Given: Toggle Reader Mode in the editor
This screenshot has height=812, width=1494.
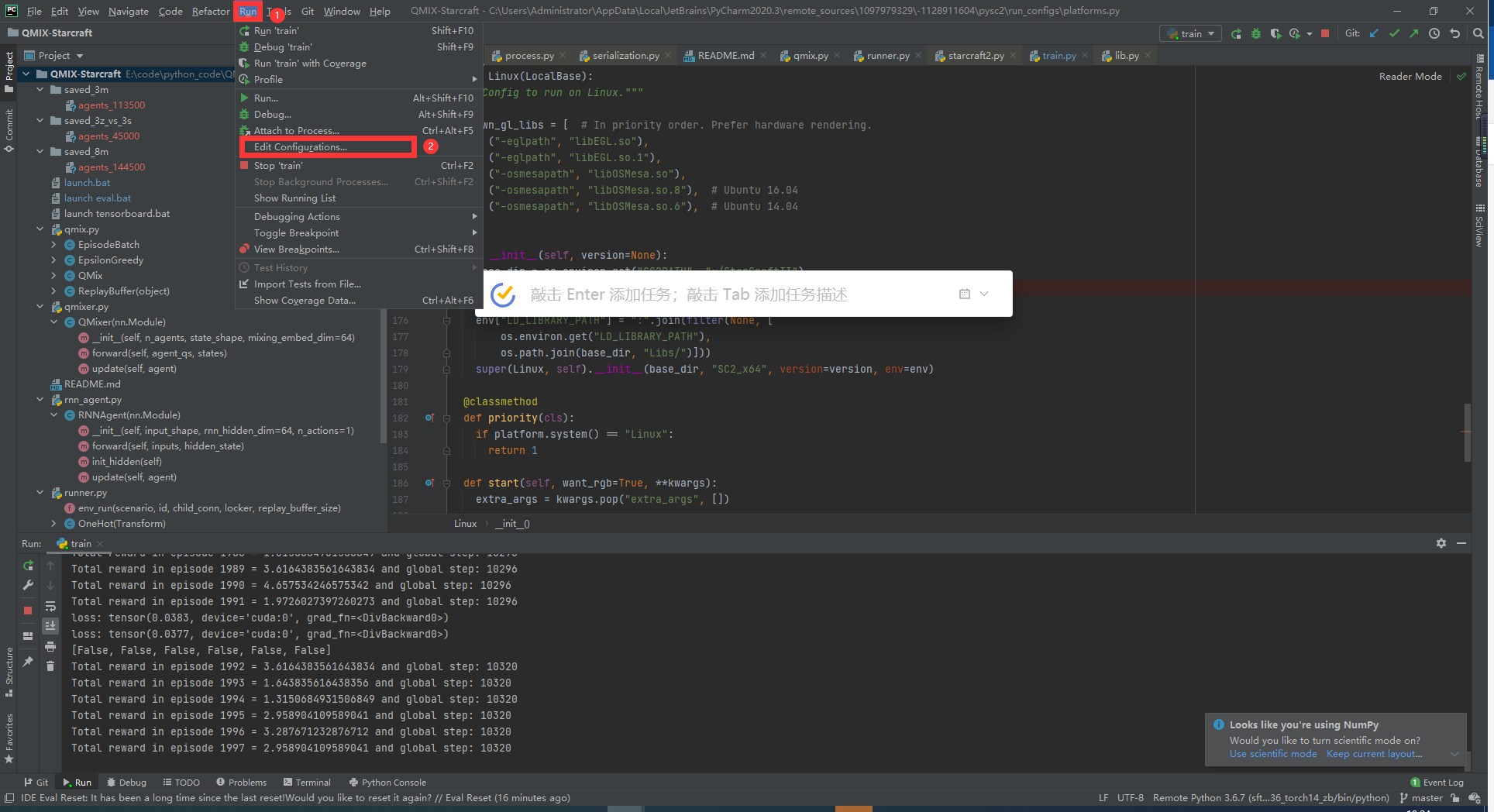Looking at the screenshot, I should click(x=1410, y=77).
